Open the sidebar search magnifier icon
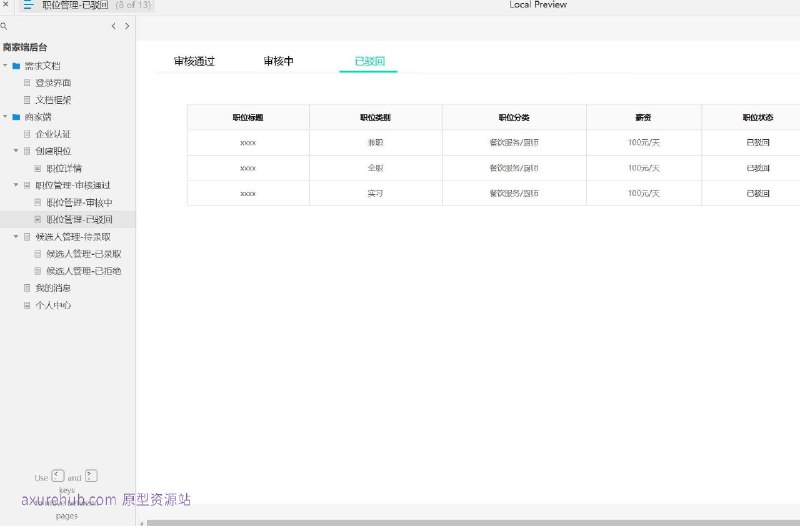800x526 pixels. tap(4, 26)
